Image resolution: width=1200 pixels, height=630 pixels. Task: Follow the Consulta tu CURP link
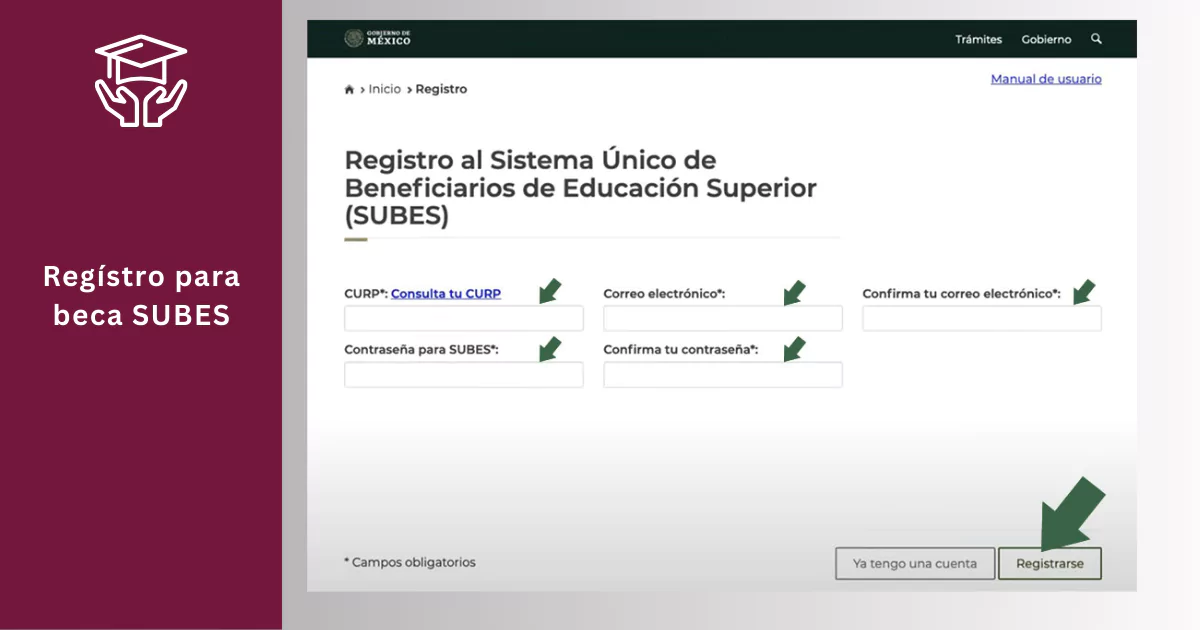point(446,294)
